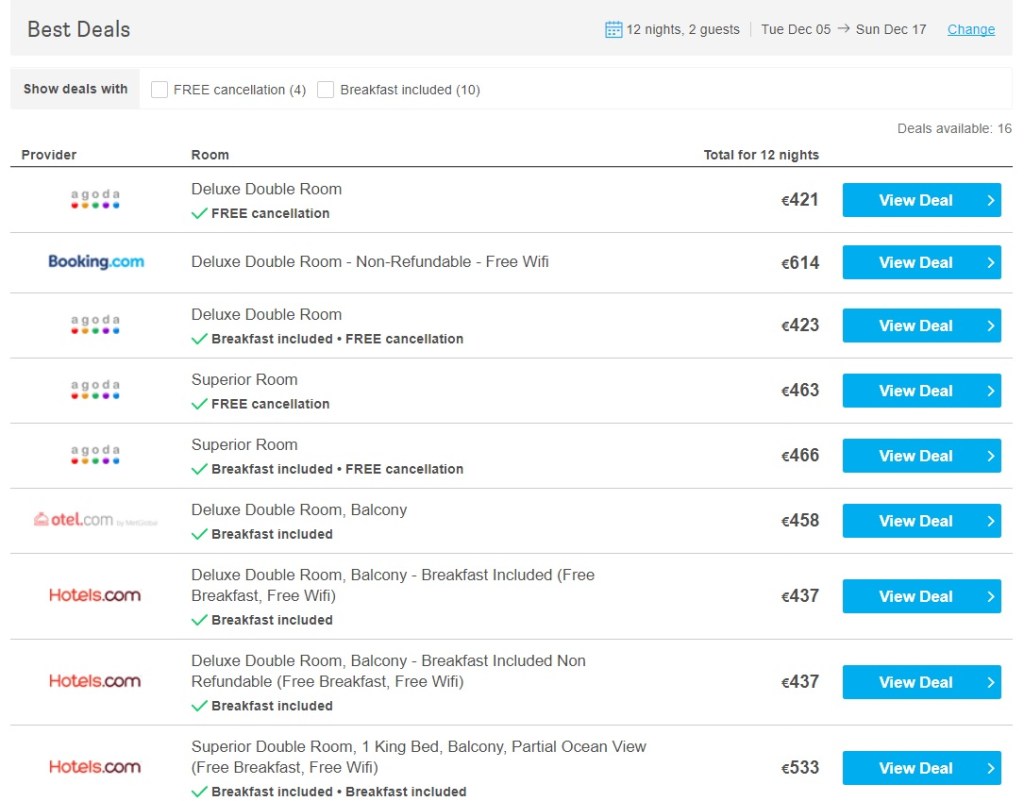
Task: Click the agoda logo for the €423 deal
Action: click(x=95, y=324)
